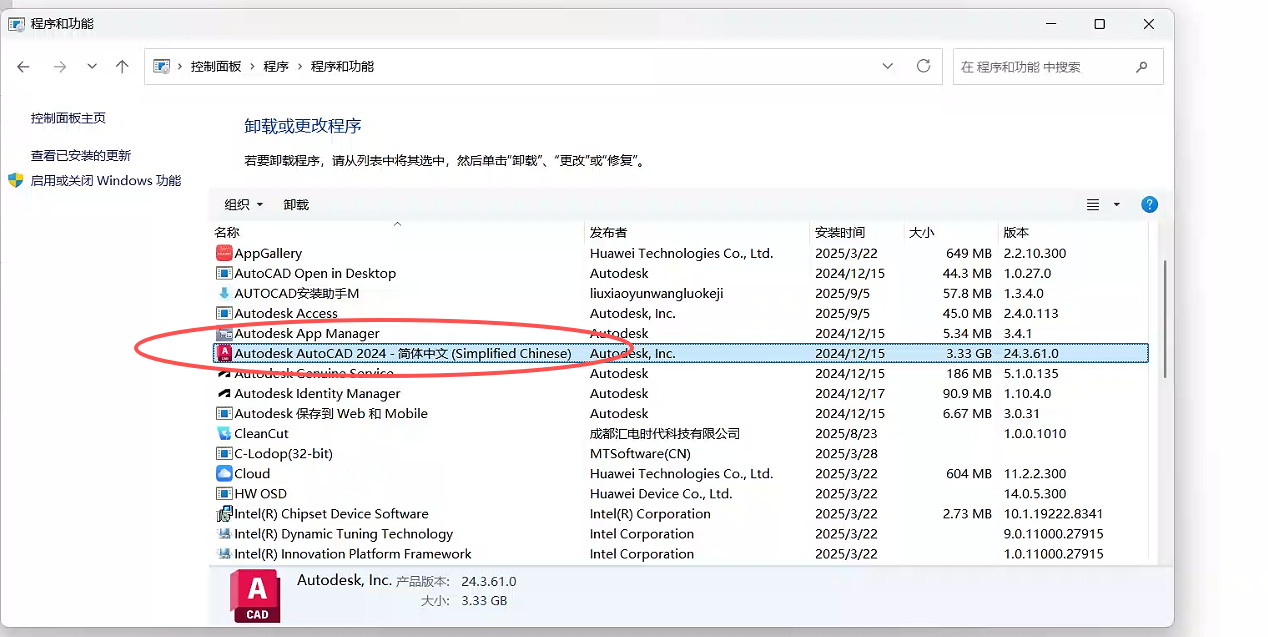Click the CleanCut program icon
1268x637 pixels.
[224, 433]
